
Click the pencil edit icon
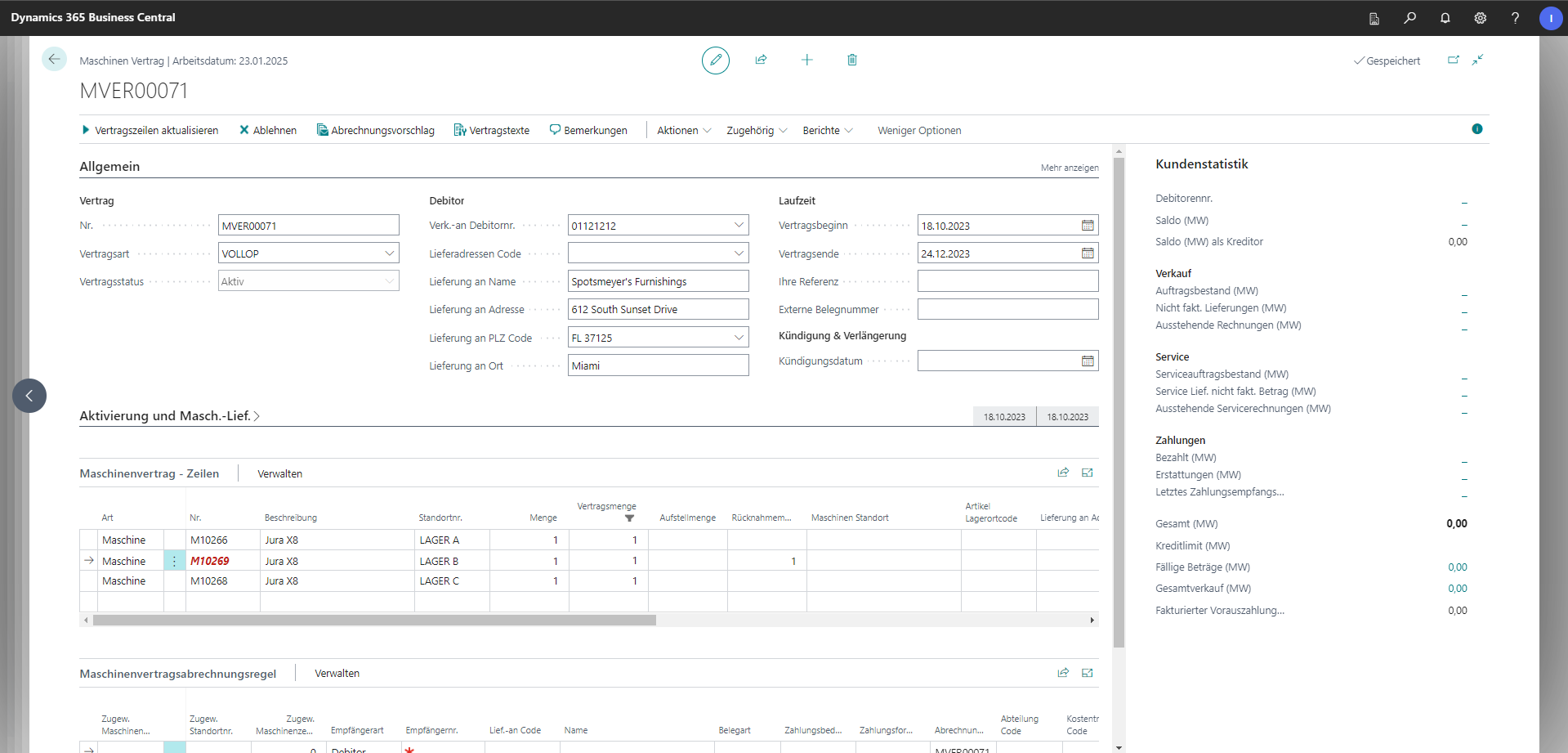coord(715,60)
